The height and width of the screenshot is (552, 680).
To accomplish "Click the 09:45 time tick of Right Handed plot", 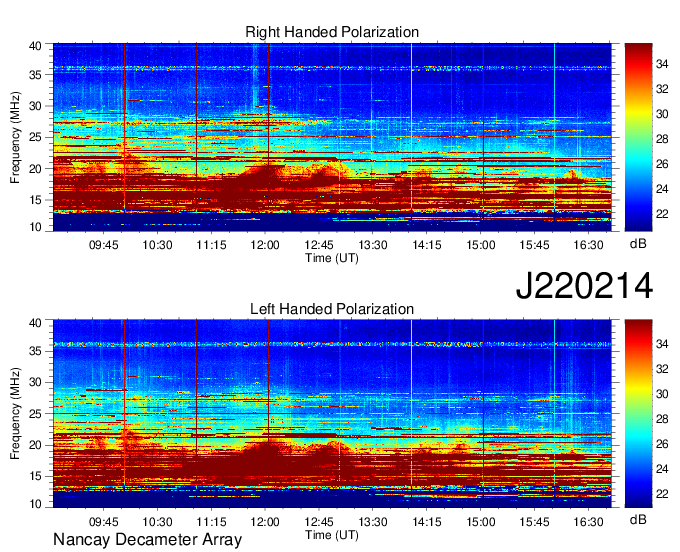I will coord(104,245).
